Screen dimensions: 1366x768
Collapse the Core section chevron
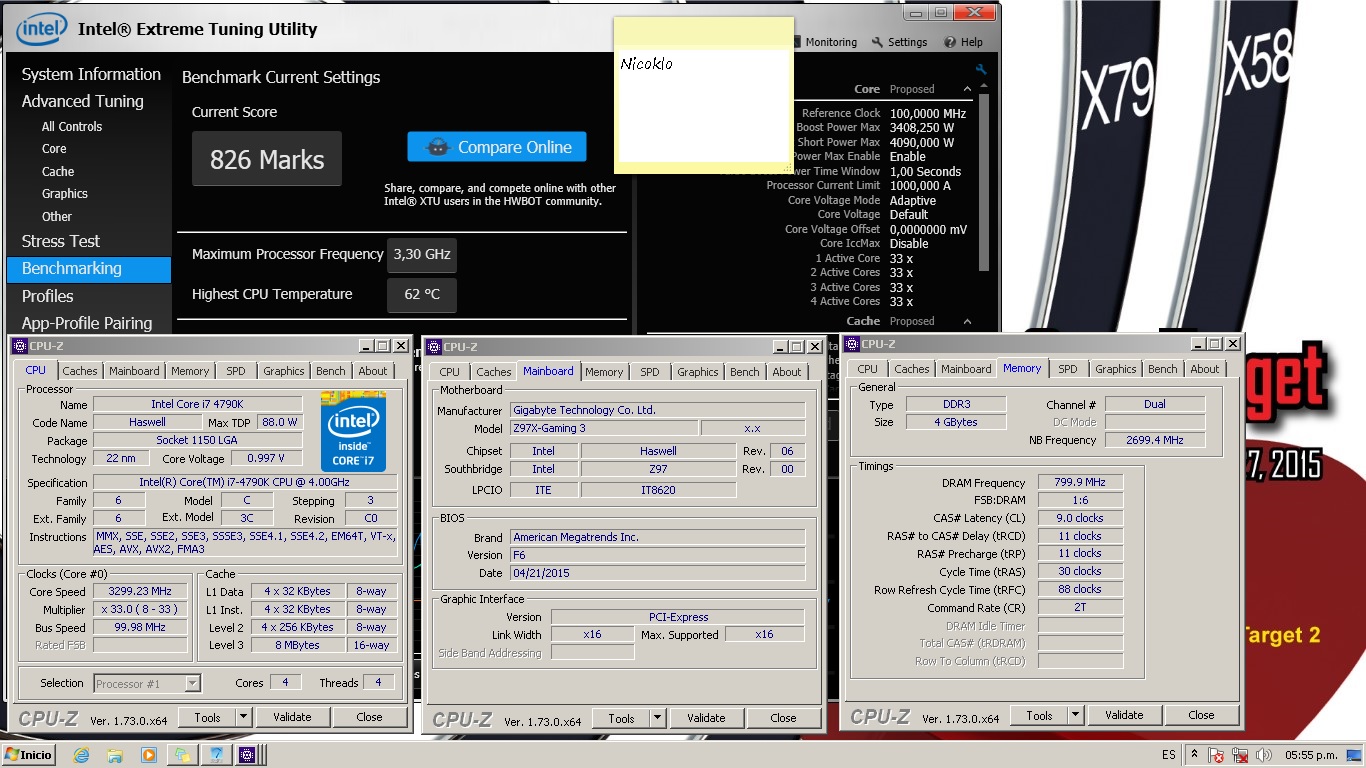967,89
